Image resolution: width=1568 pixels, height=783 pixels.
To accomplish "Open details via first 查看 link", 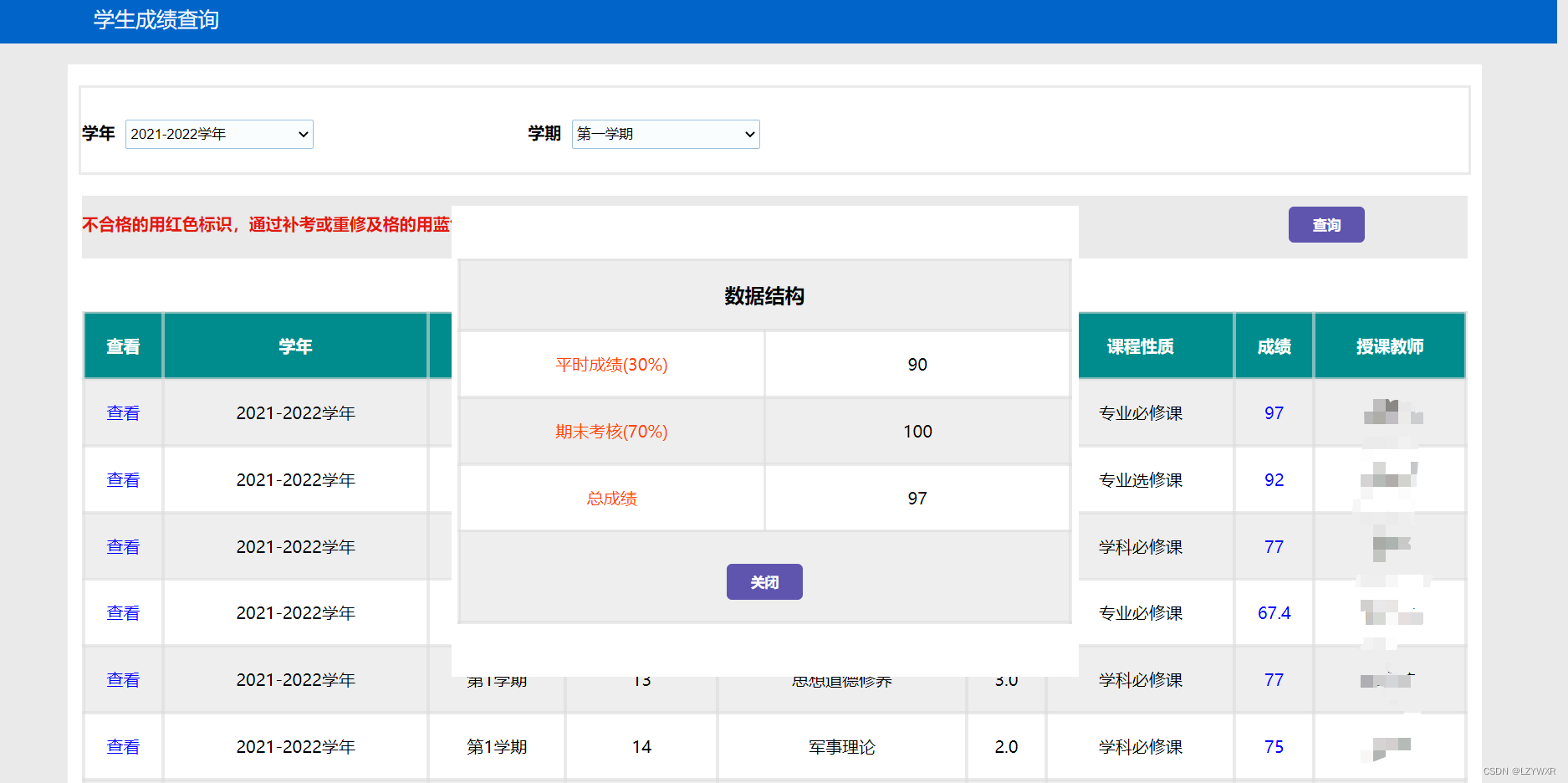I will 122,412.
